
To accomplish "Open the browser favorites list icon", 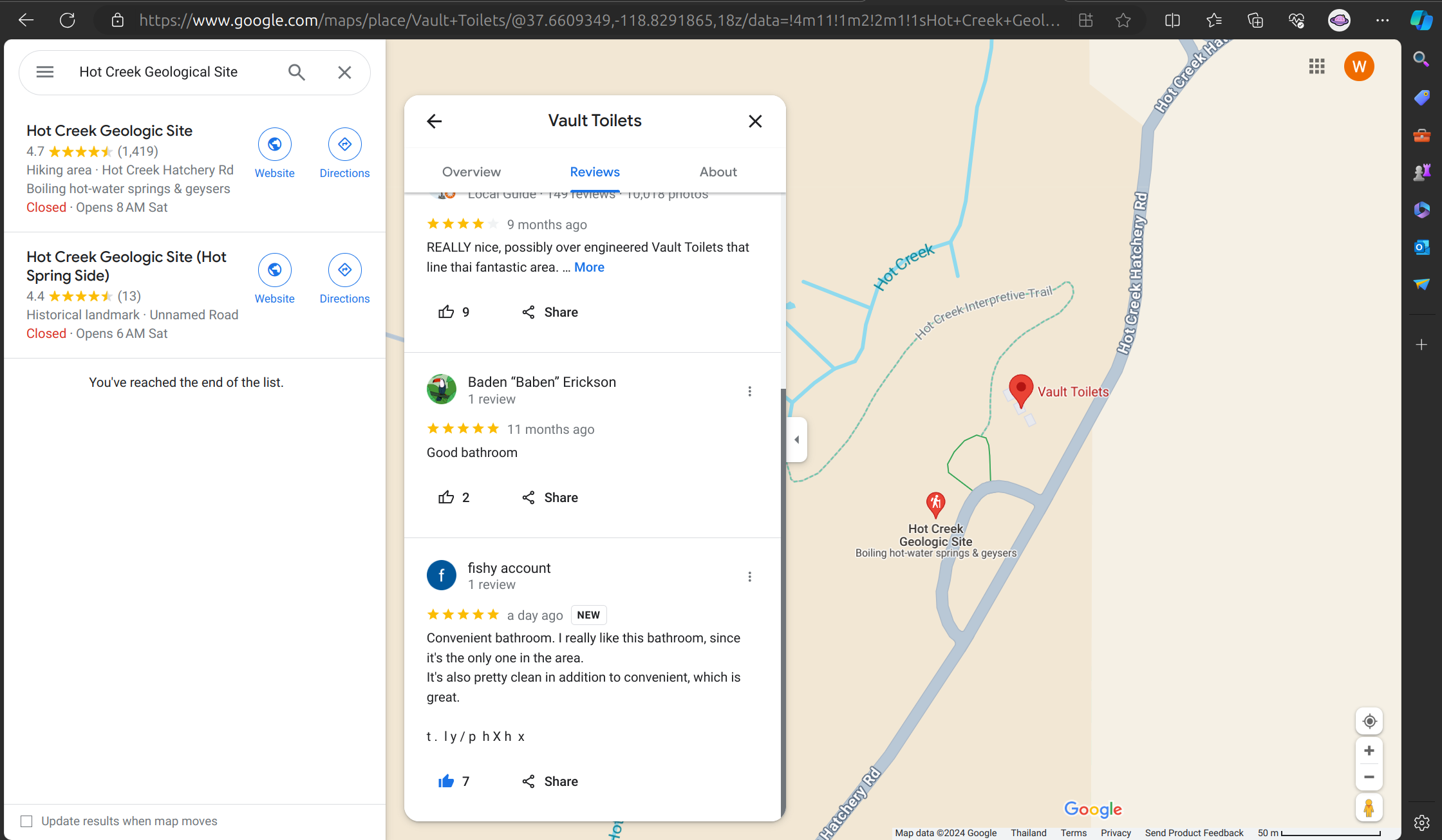I will [x=1214, y=21].
